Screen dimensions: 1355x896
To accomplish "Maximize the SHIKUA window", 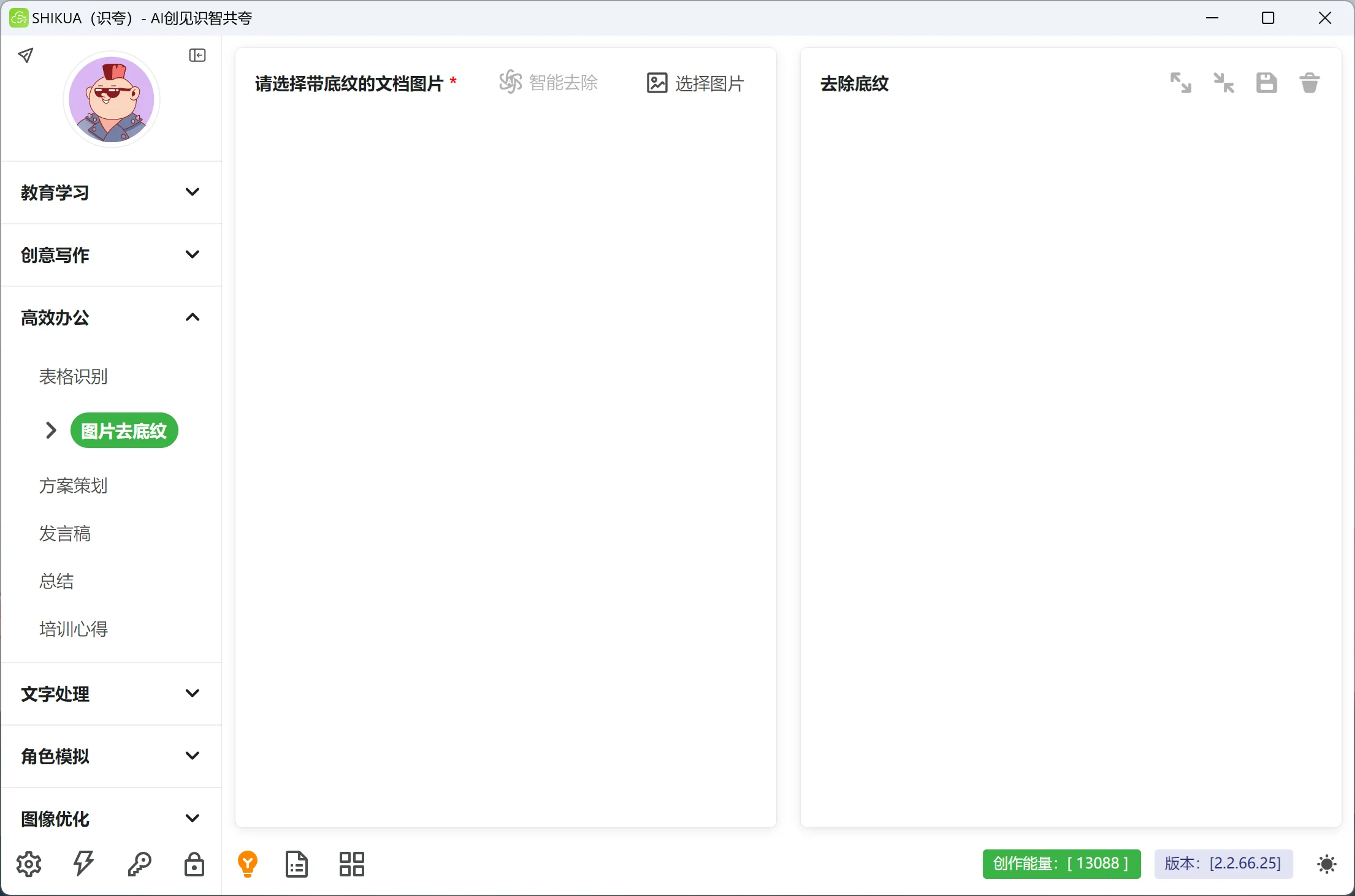I will click(1268, 18).
